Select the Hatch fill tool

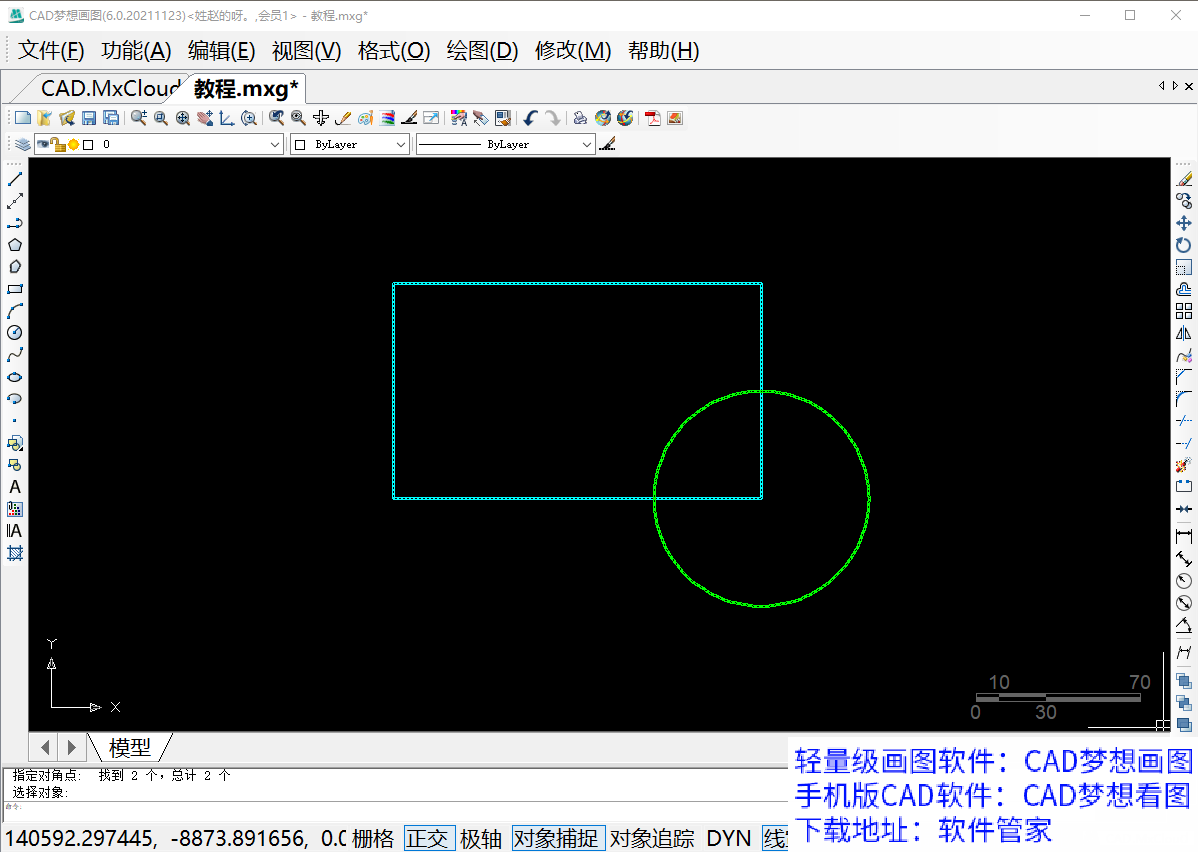(x=15, y=553)
